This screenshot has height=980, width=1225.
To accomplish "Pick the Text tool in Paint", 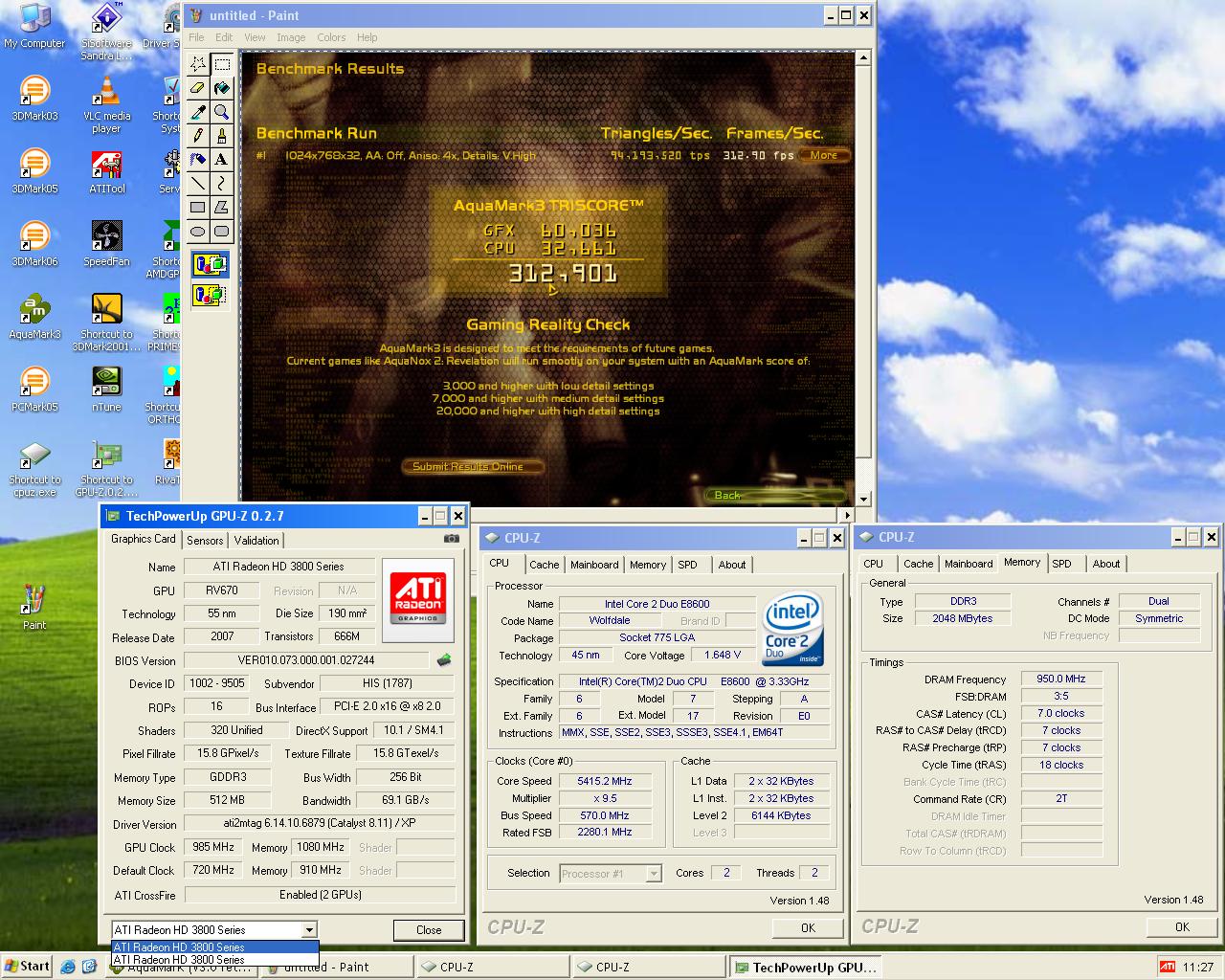I will 222,160.
